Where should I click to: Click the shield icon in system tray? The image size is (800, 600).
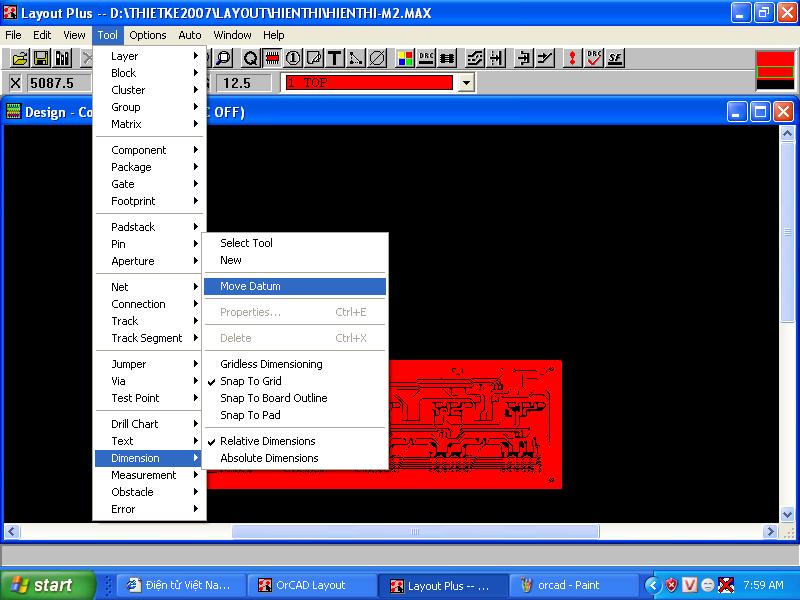coord(671,585)
